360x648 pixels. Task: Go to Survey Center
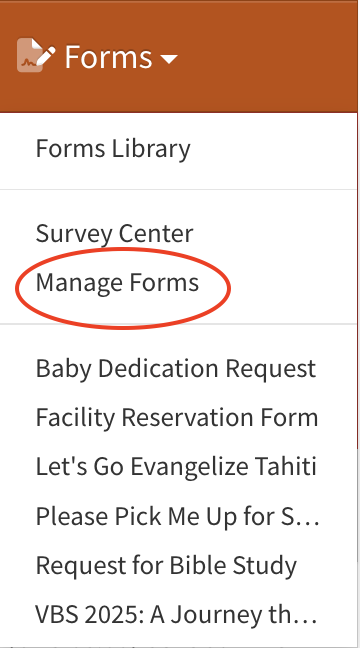pos(114,233)
